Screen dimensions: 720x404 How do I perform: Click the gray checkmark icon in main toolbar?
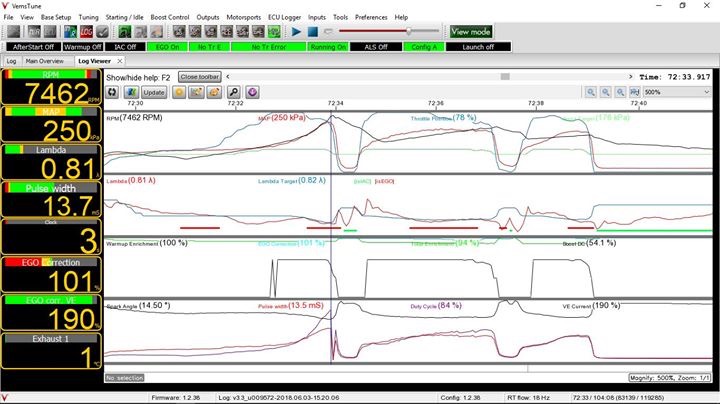(x=102, y=32)
